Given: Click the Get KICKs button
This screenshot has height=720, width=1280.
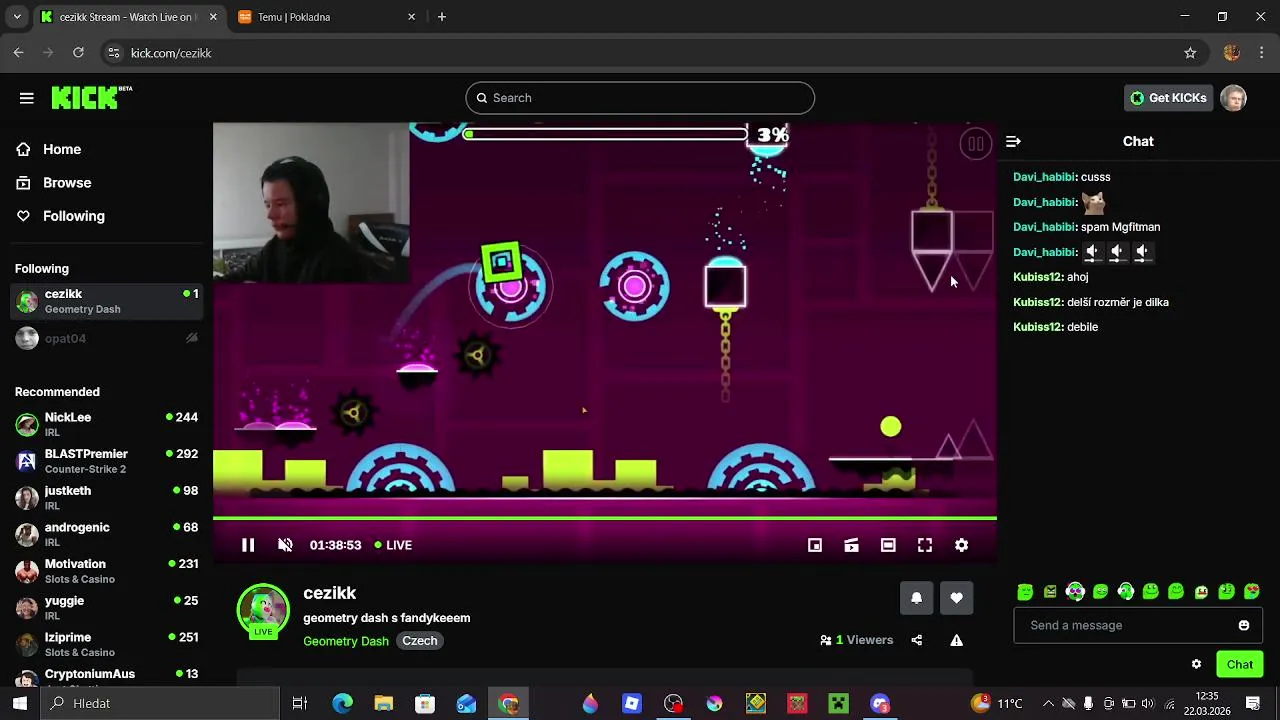Looking at the screenshot, I should [x=1168, y=98].
